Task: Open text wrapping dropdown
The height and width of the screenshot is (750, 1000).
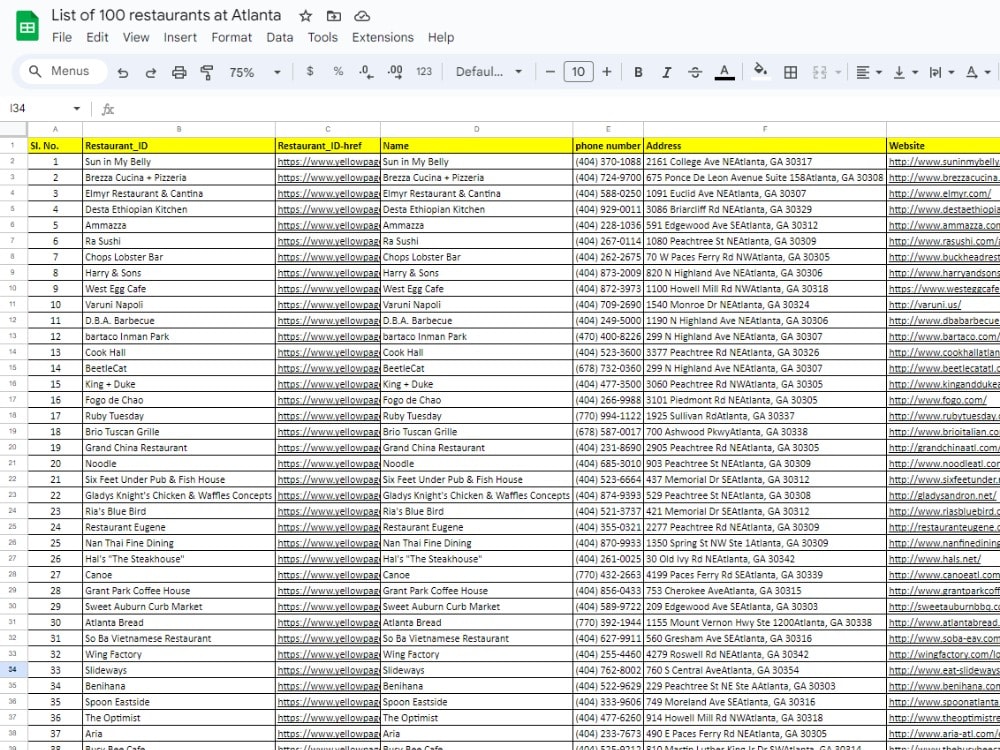Action: pyautogui.click(x=942, y=72)
